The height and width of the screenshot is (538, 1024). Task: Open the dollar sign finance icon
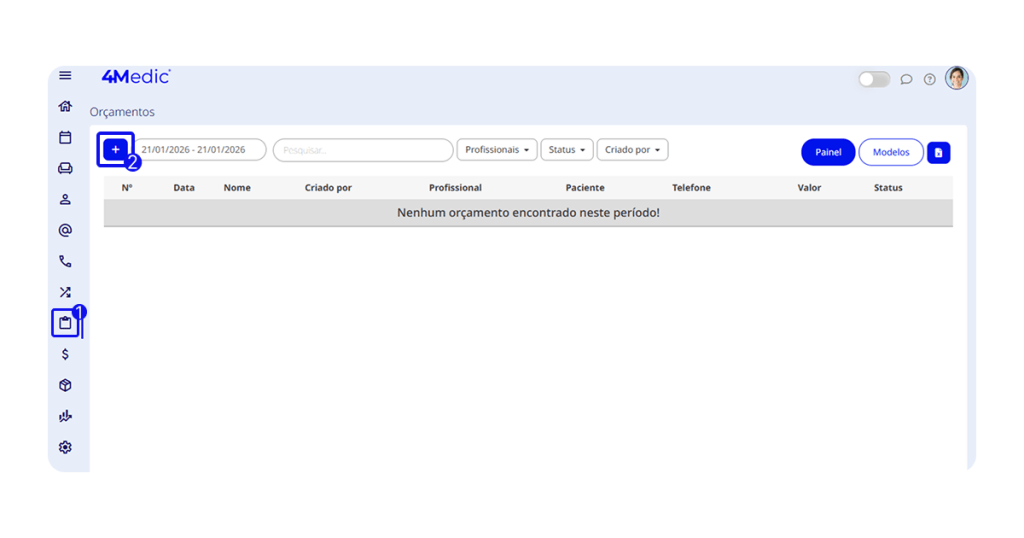tap(65, 354)
